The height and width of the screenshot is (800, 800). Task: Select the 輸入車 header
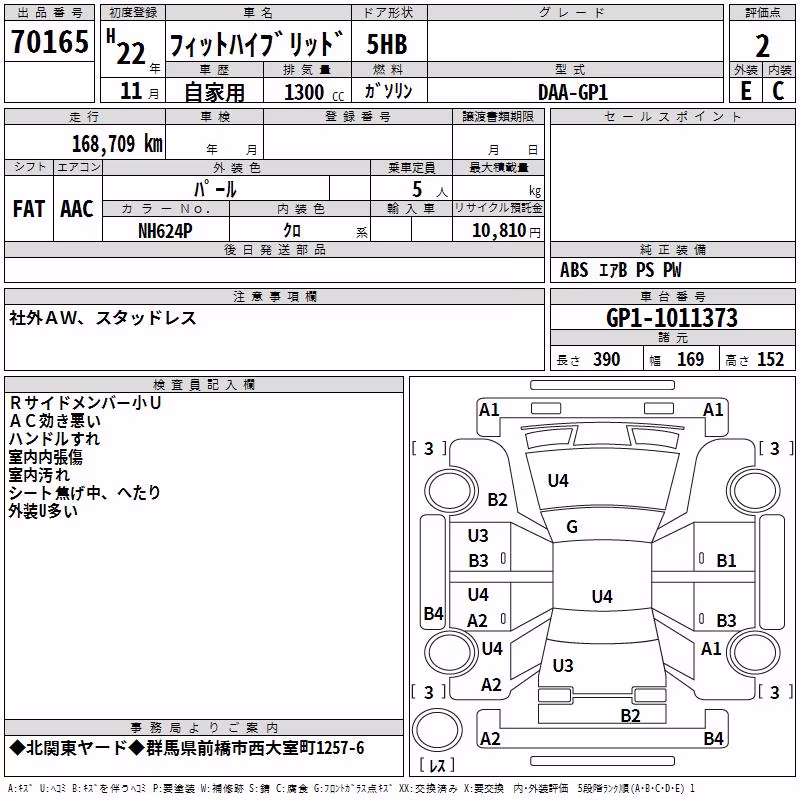[411, 208]
